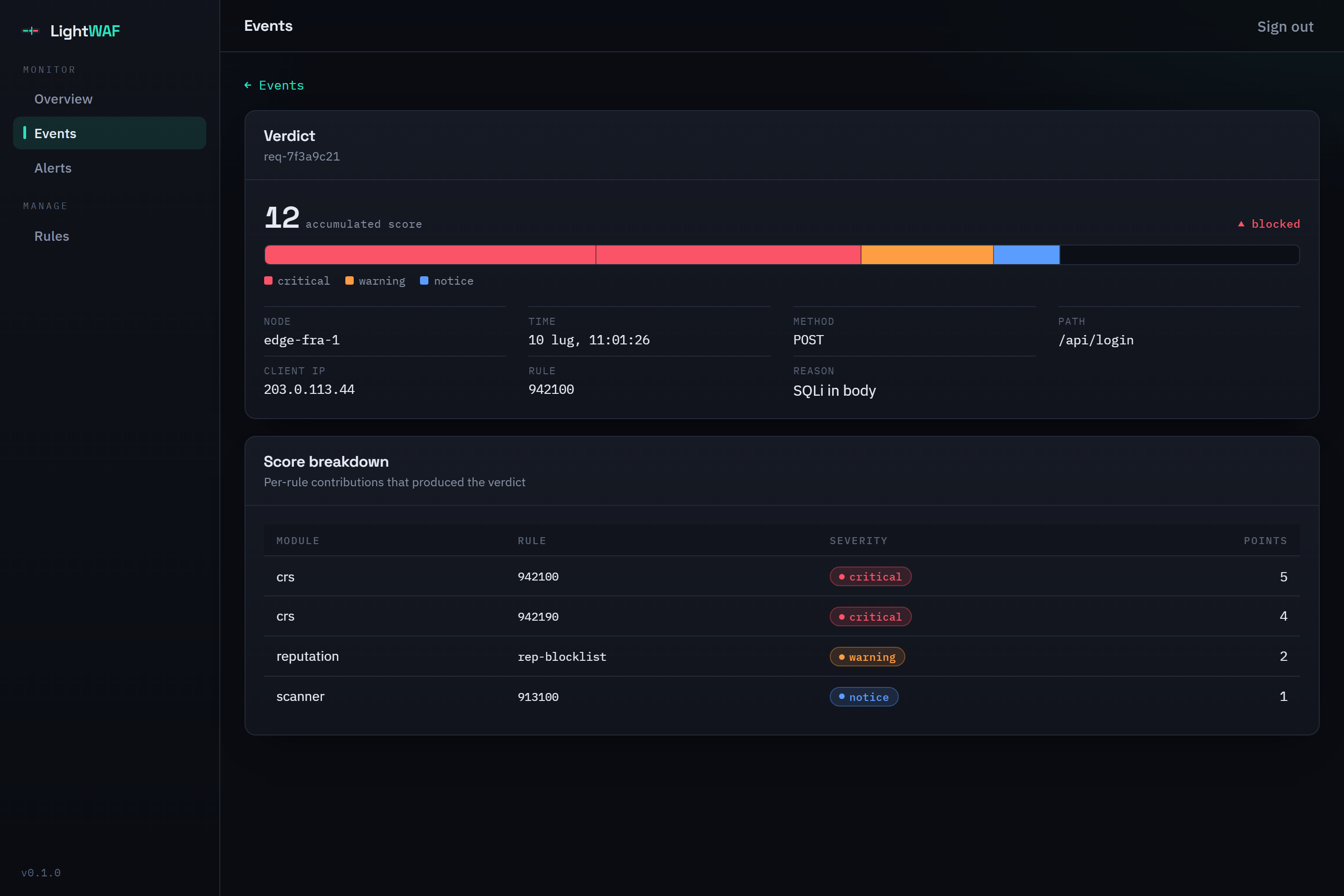Click the warning badge for rep-blocklist

pyautogui.click(x=867, y=657)
